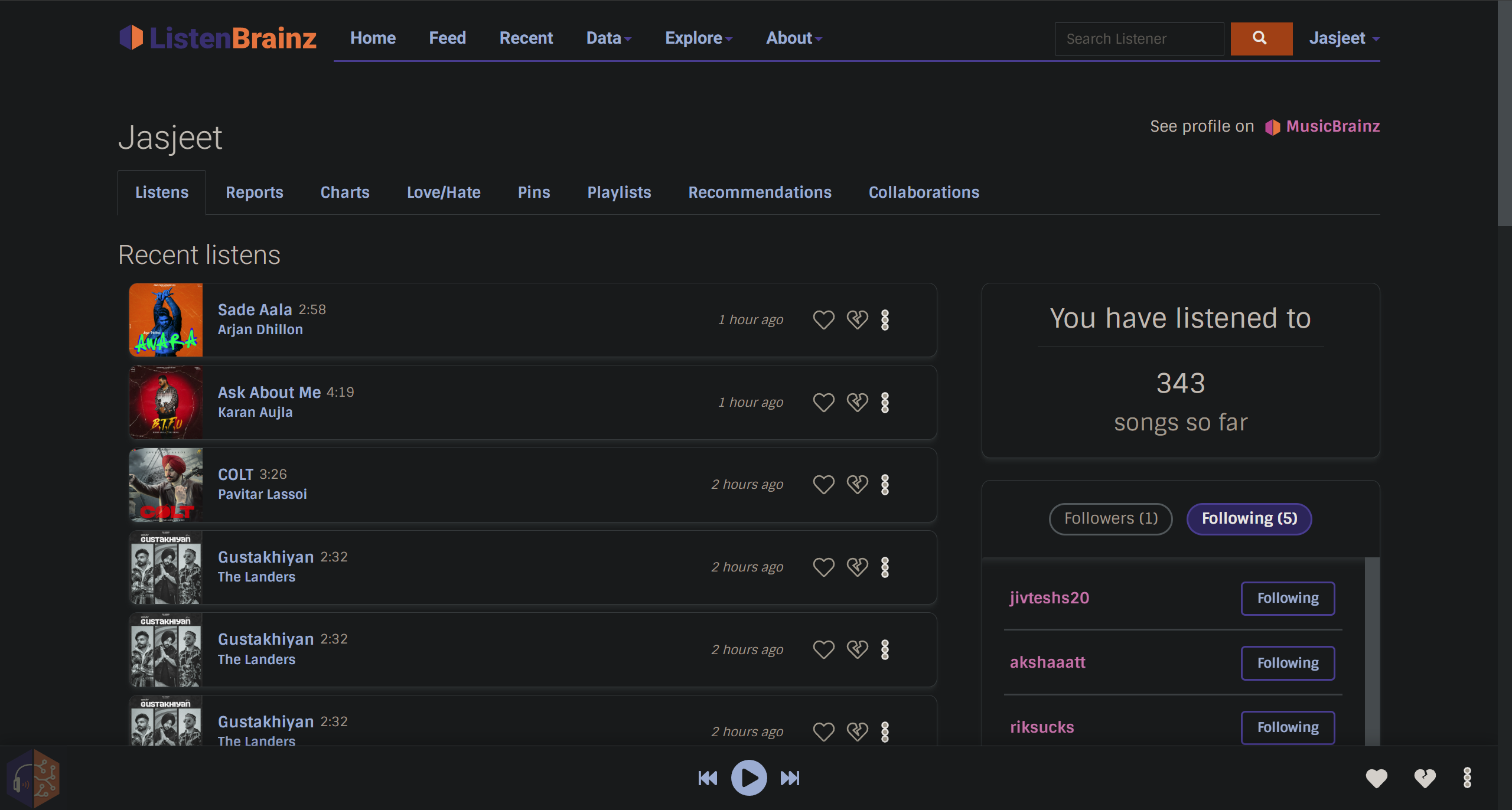Show the Followers (1) list

(x=1110, y=518)
